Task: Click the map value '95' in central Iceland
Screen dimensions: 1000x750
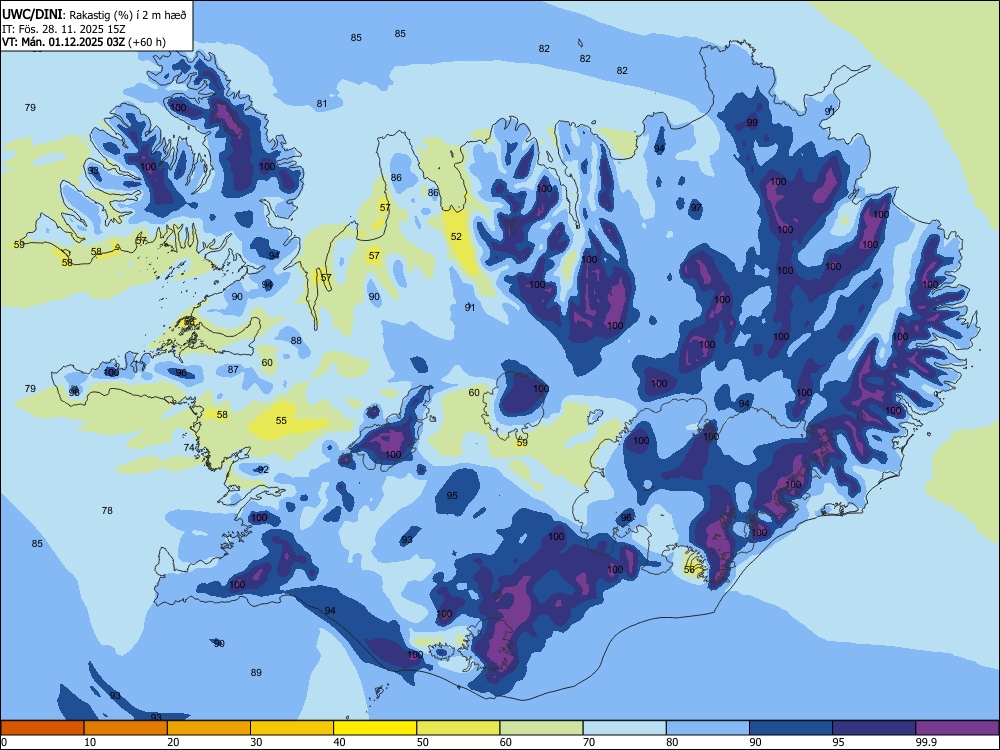Action: pyautogui.click(x=452, y=496)
